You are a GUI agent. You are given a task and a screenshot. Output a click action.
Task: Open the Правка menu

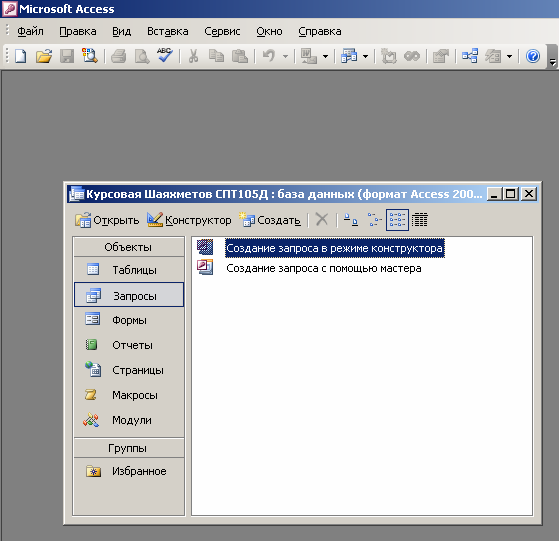78,31
